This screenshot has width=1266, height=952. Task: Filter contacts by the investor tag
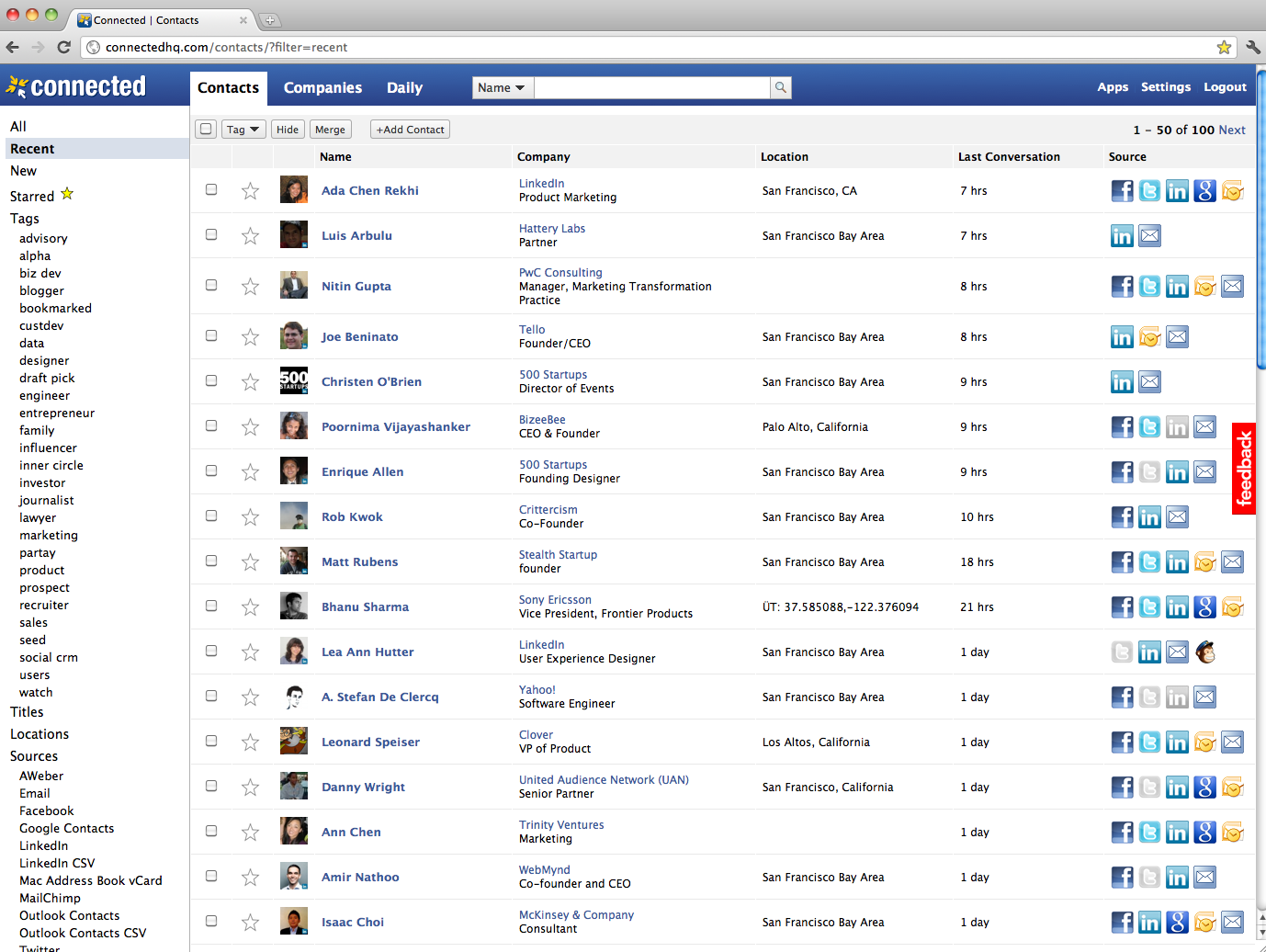tap(42, 483)
